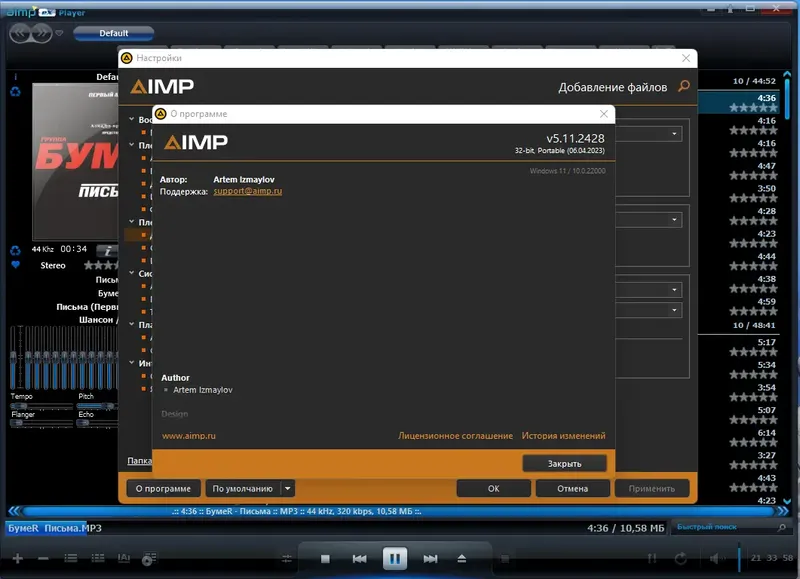Select the stop playback icon
This screenshot has height=579, width=800.
tap(325, 558)
